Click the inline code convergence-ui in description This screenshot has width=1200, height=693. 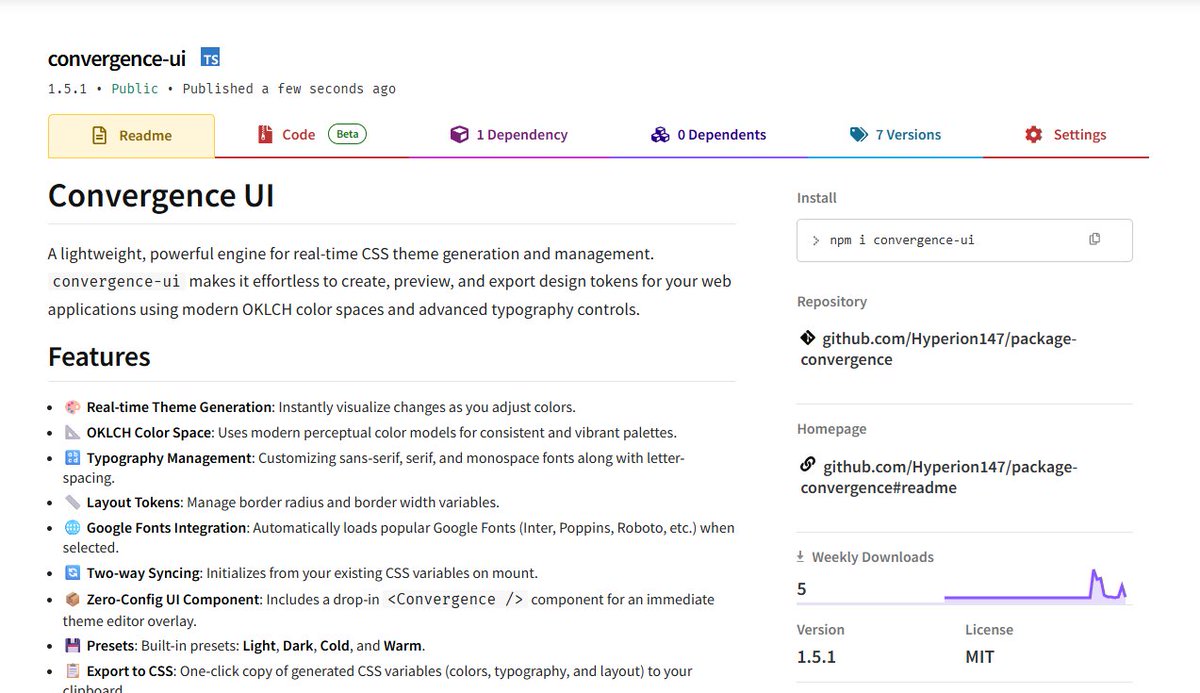116,281
